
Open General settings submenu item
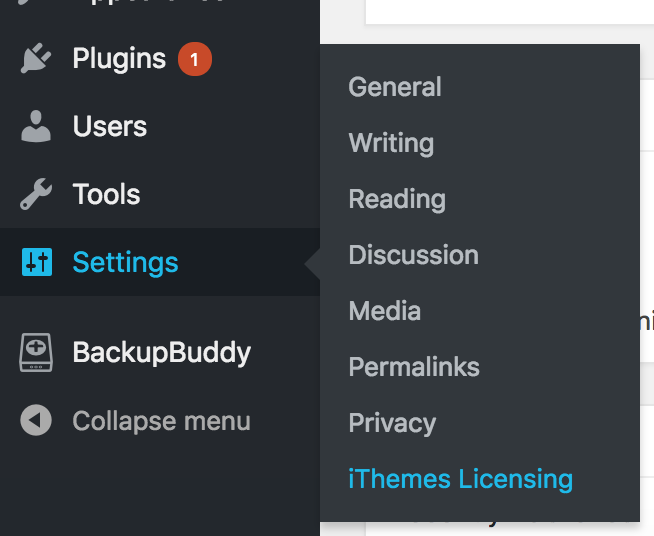[x=395, y=87]
